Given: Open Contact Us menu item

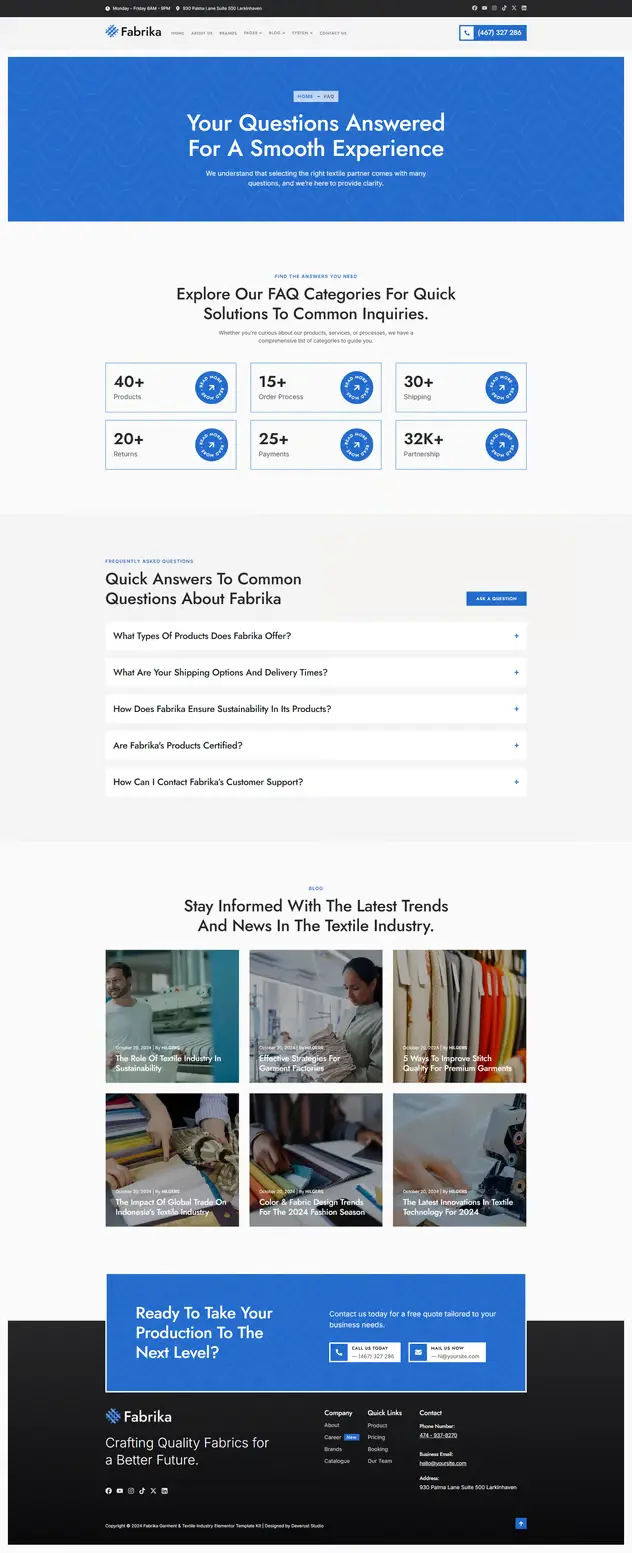Looking at the screenshot, I should pos(333,33).
